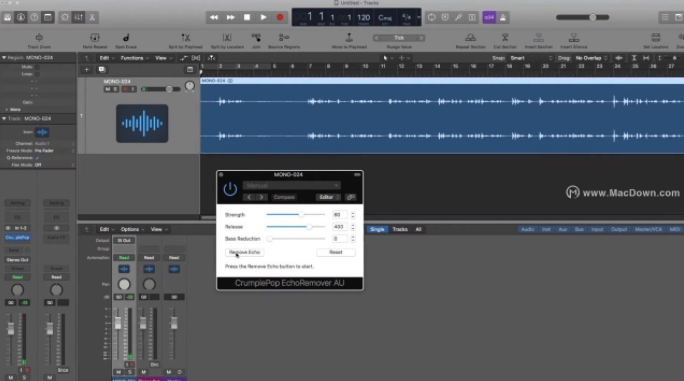
Task: Mute the MONO-024 track header
Action: click(107, 89)
